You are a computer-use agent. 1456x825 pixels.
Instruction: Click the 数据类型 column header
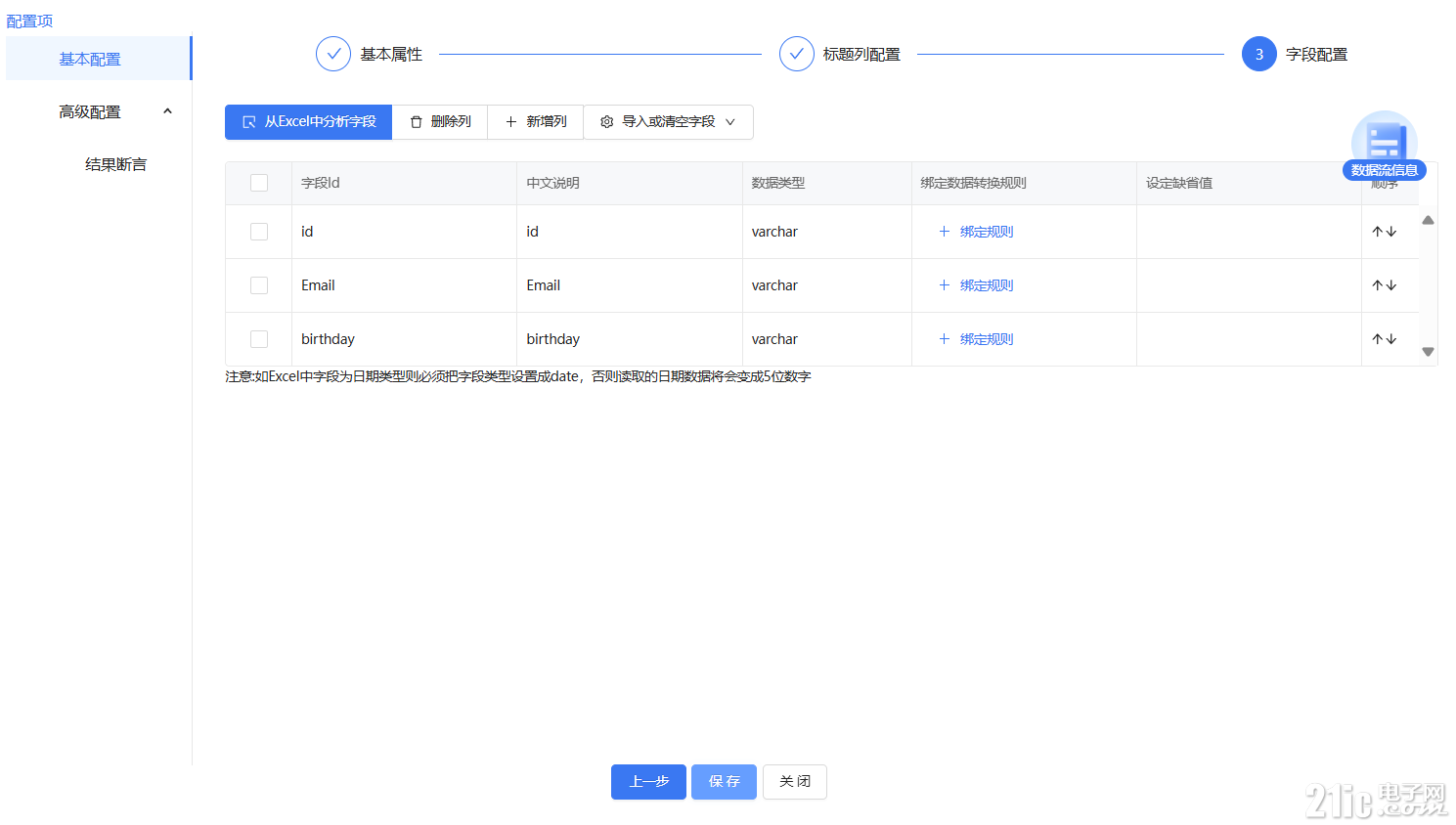[827, 183]
